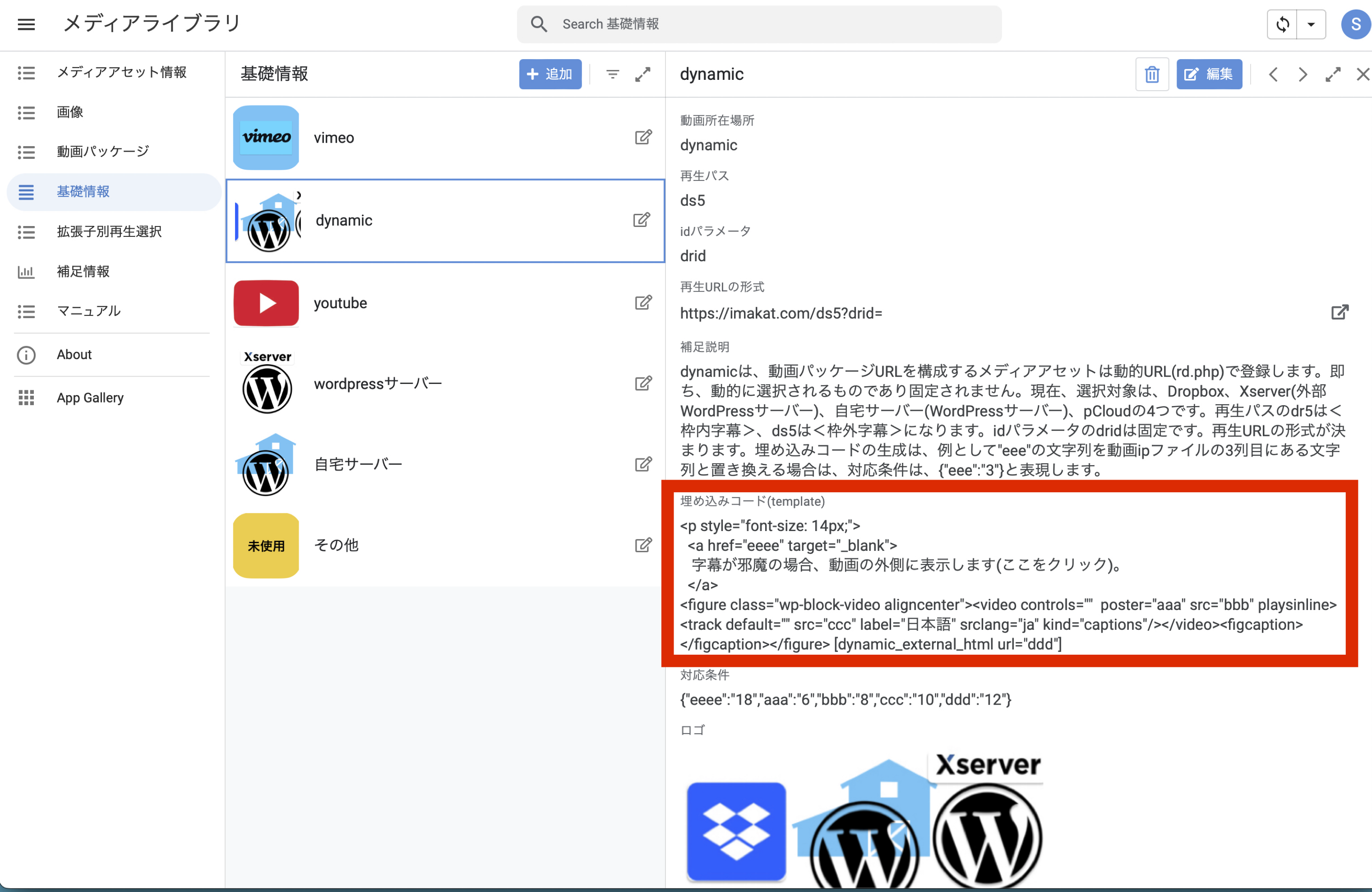Select 拡張子別再生選択 sidebar item
Screen dimensions: 1372x892
109,232
